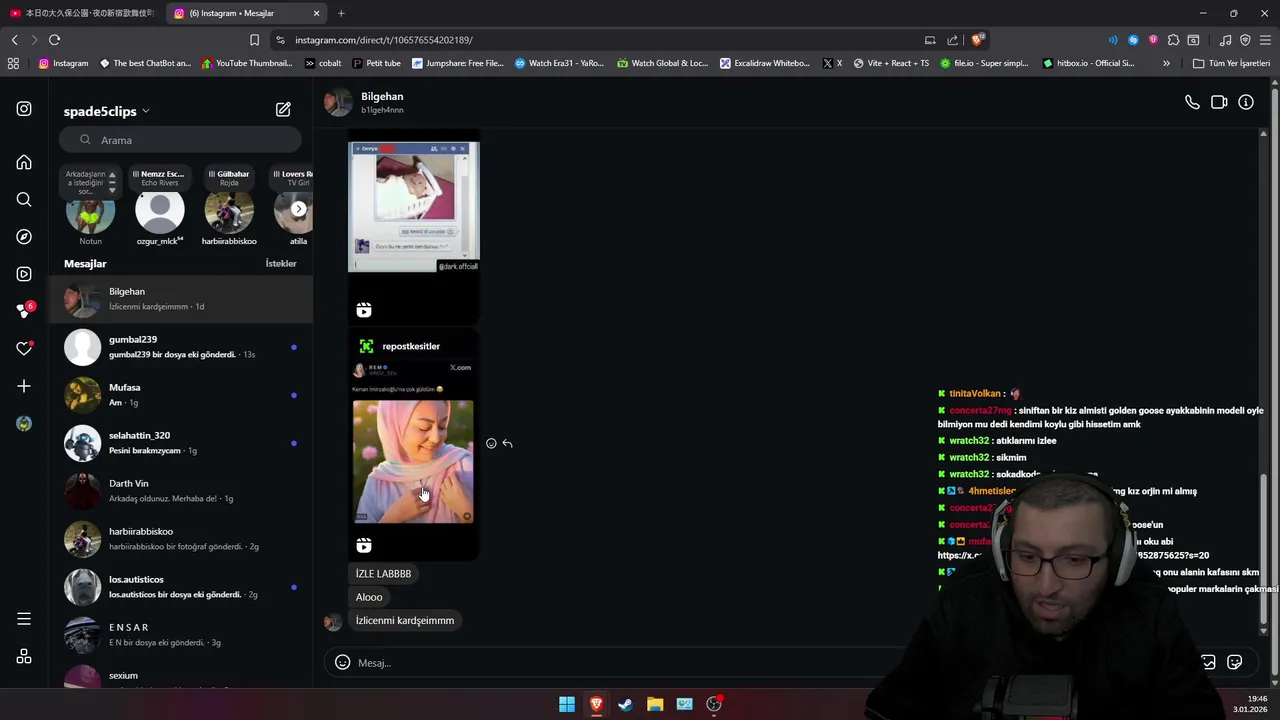The image size is (1280, 720).
Task: Open a new browser tab
Action: (x=341, y=13)
